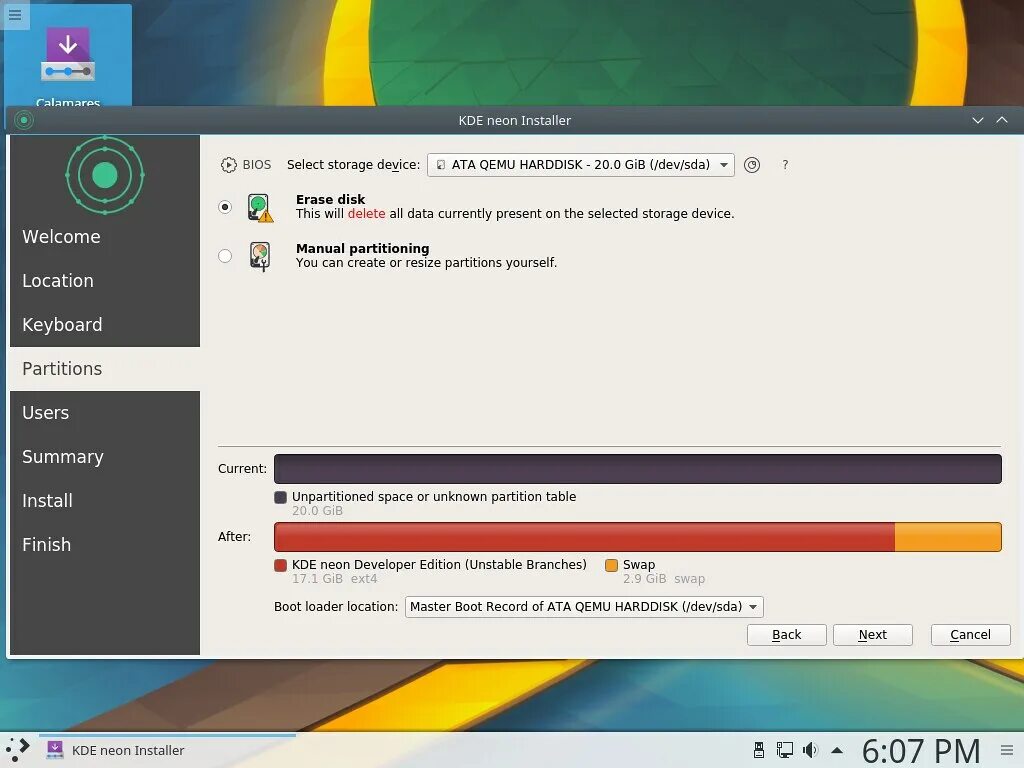Click the '20.0 GiB' size text
The width and height of the screenshot is (1024, 768).
317,511
